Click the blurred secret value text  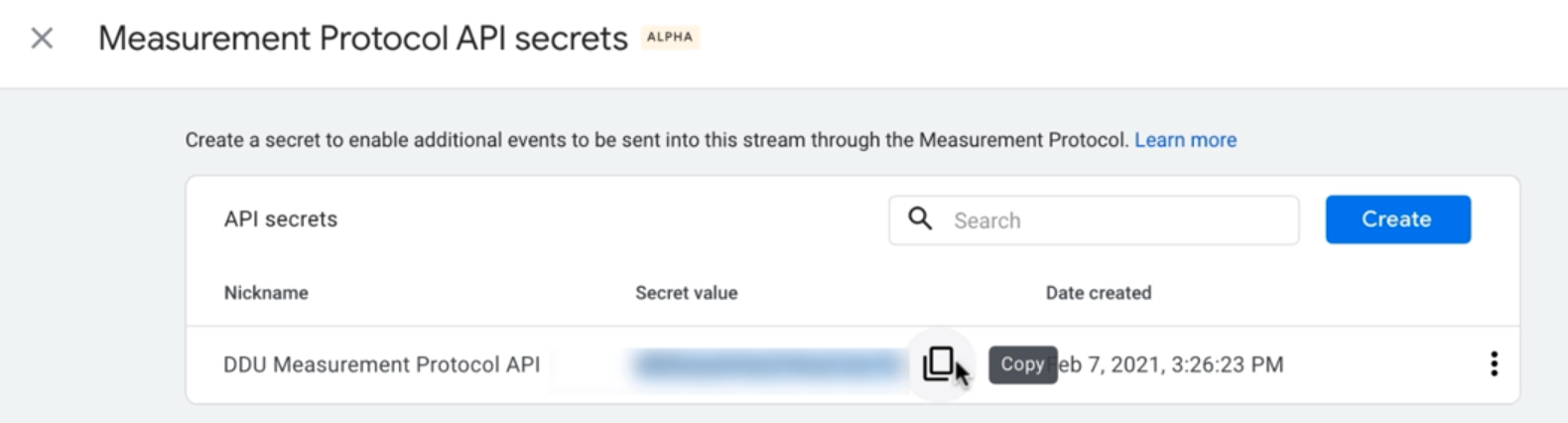(x=769, y=364)
